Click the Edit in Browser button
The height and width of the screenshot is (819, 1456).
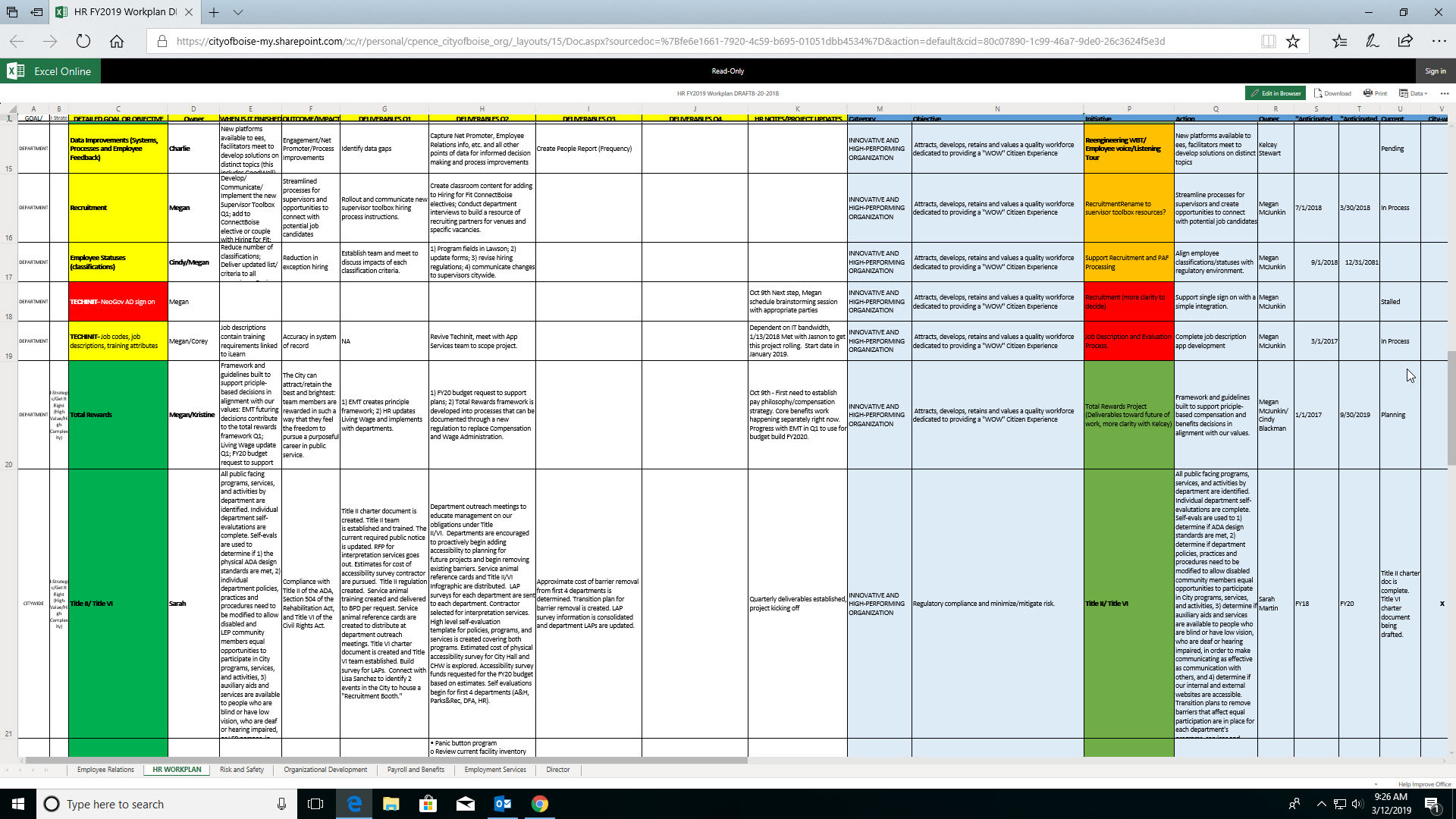[1276, 93]
